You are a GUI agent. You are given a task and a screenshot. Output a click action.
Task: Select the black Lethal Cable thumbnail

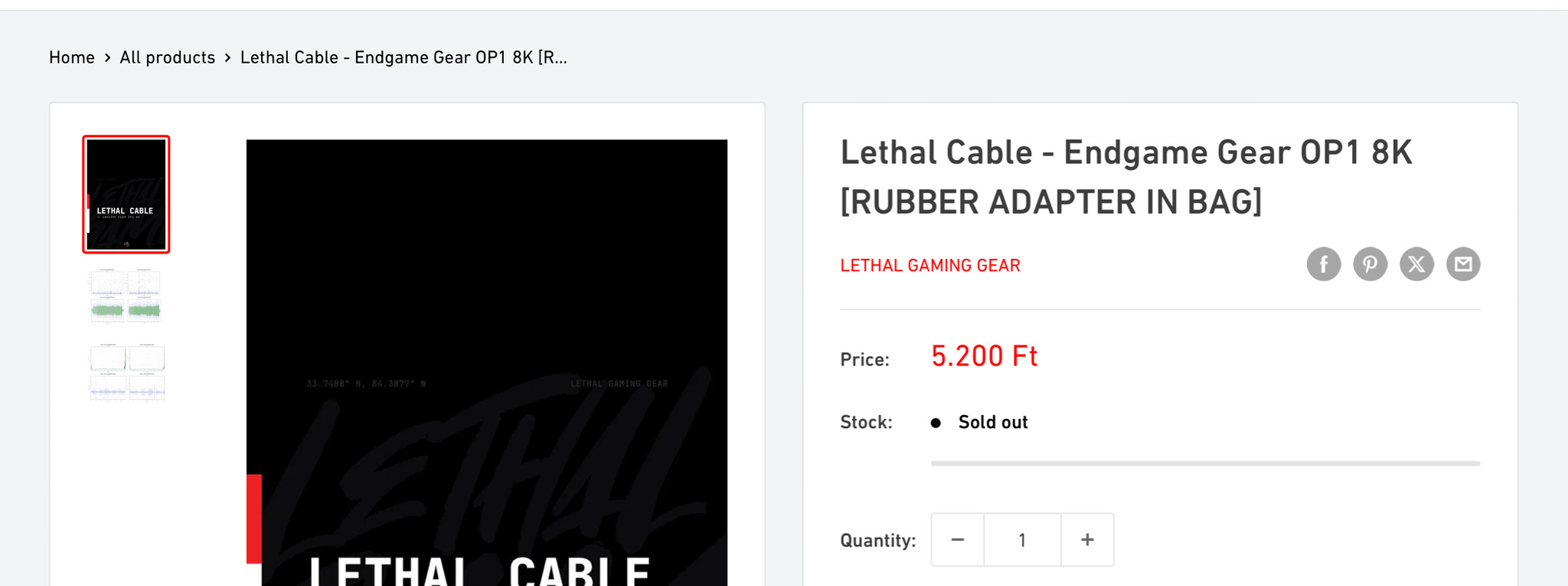(126, 195)
